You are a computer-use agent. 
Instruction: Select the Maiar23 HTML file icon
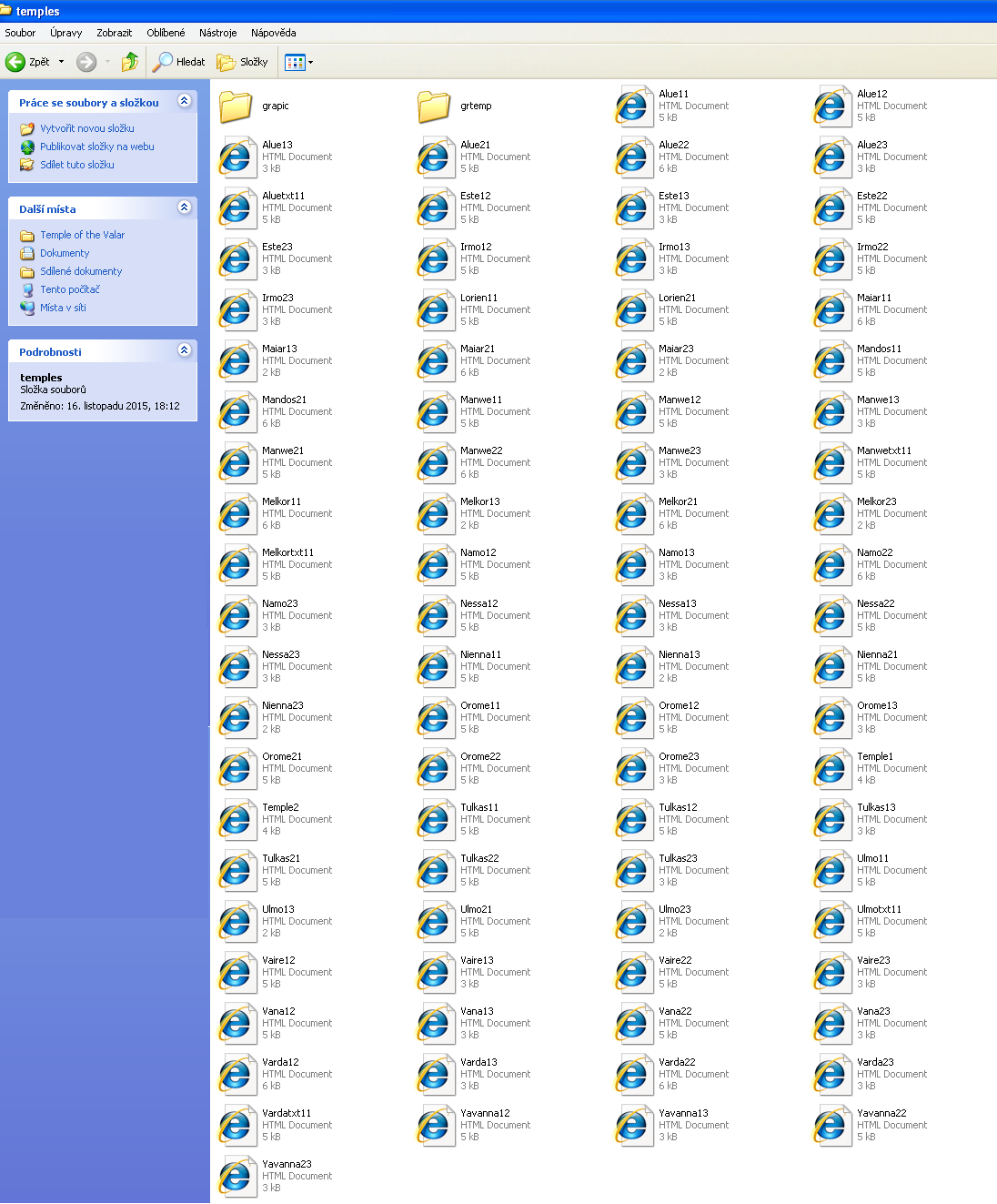coord(634,360)
